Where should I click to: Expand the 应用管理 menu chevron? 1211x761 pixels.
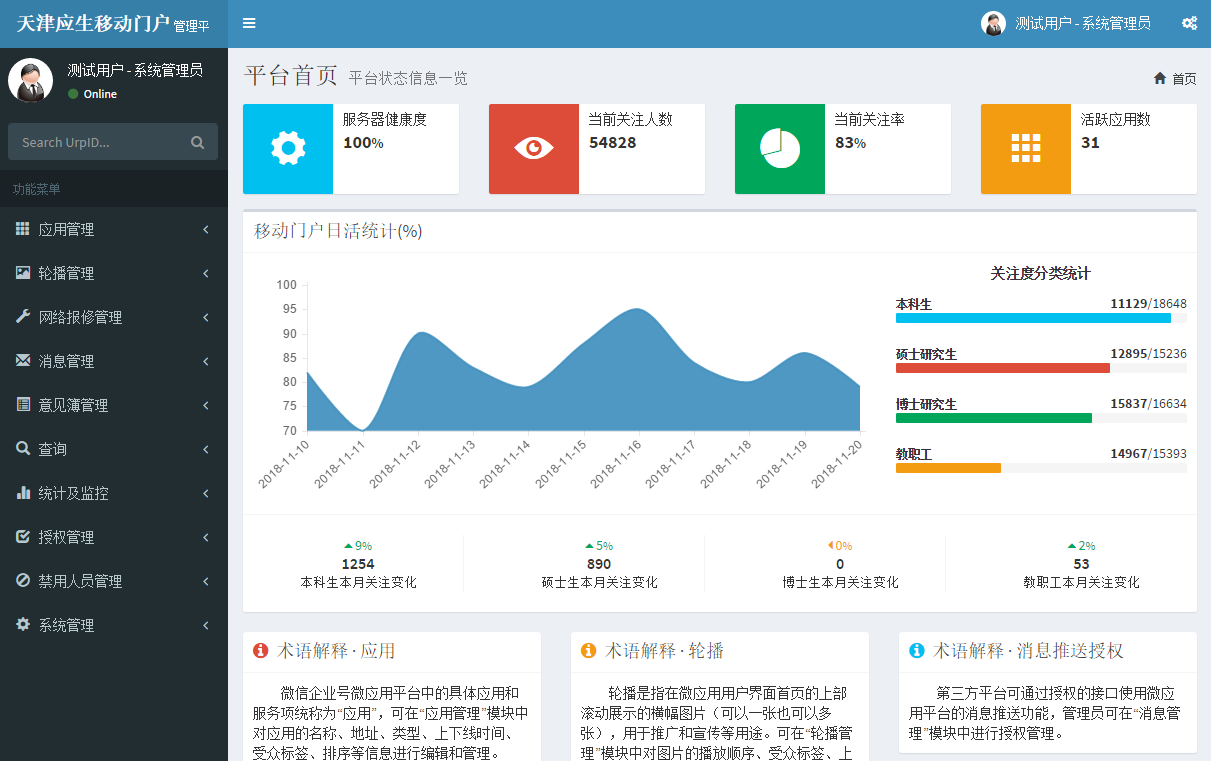[x=205, y=230]
